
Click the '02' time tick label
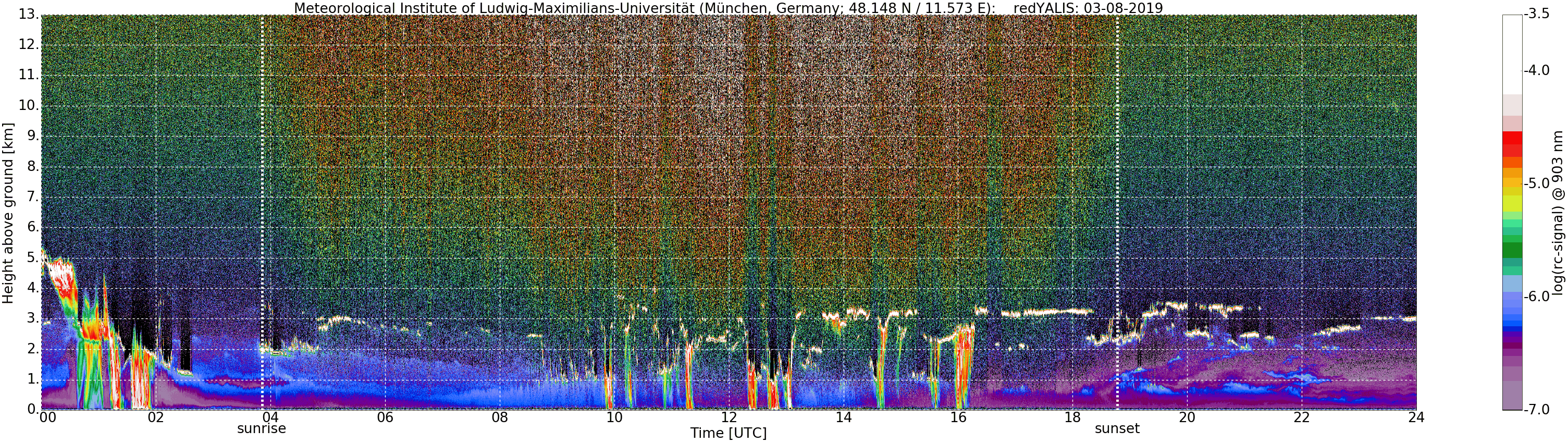tap(156, 417)
